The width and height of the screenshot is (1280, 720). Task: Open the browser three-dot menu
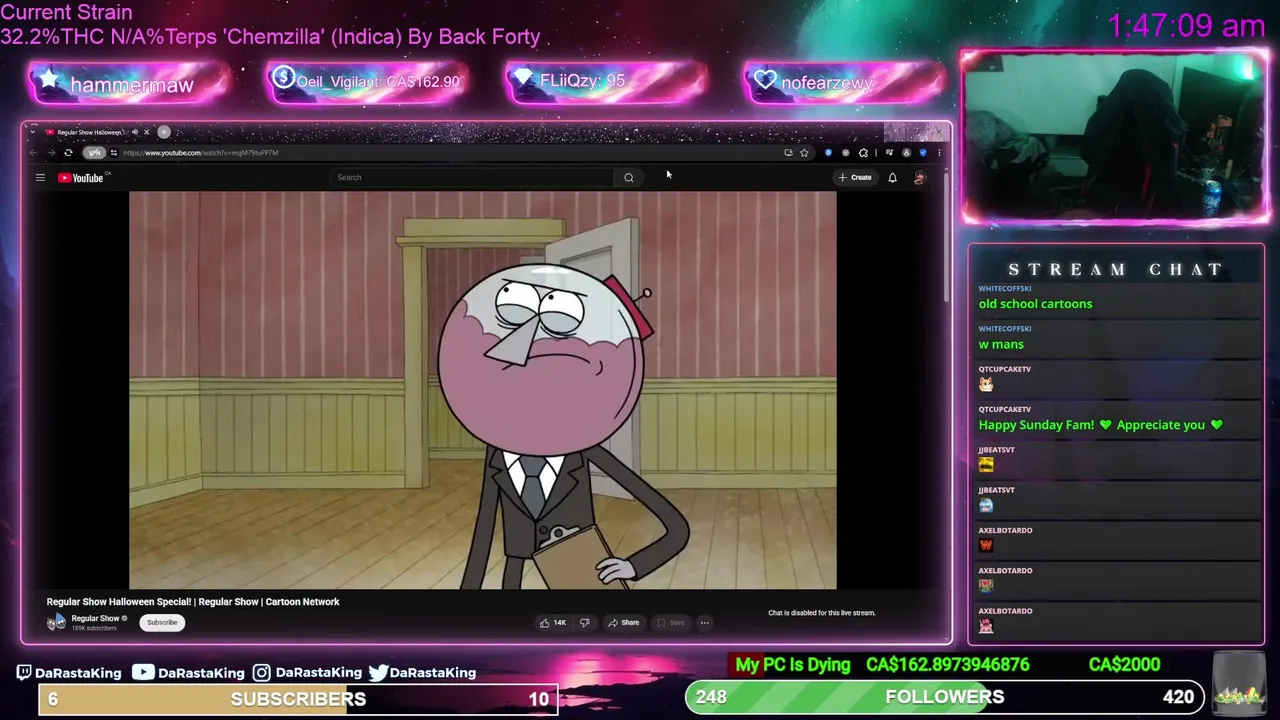pyautogui.click(x=939, y=153)
